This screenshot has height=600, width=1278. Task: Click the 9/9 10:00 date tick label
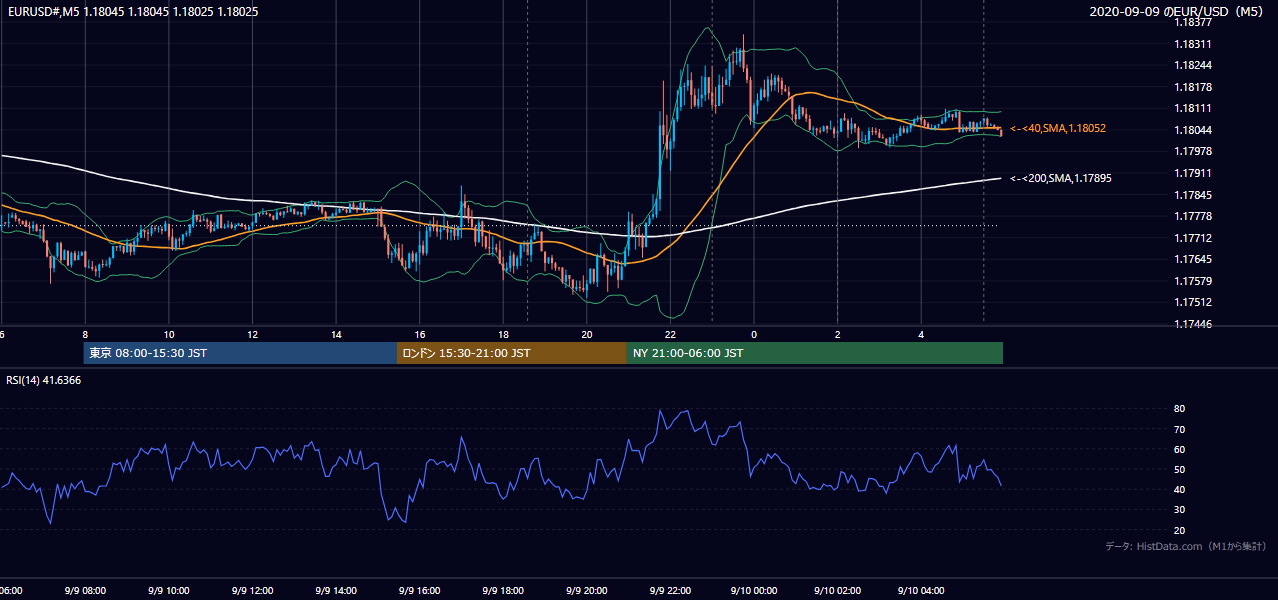pyautogui.click(x=169, y=591)
